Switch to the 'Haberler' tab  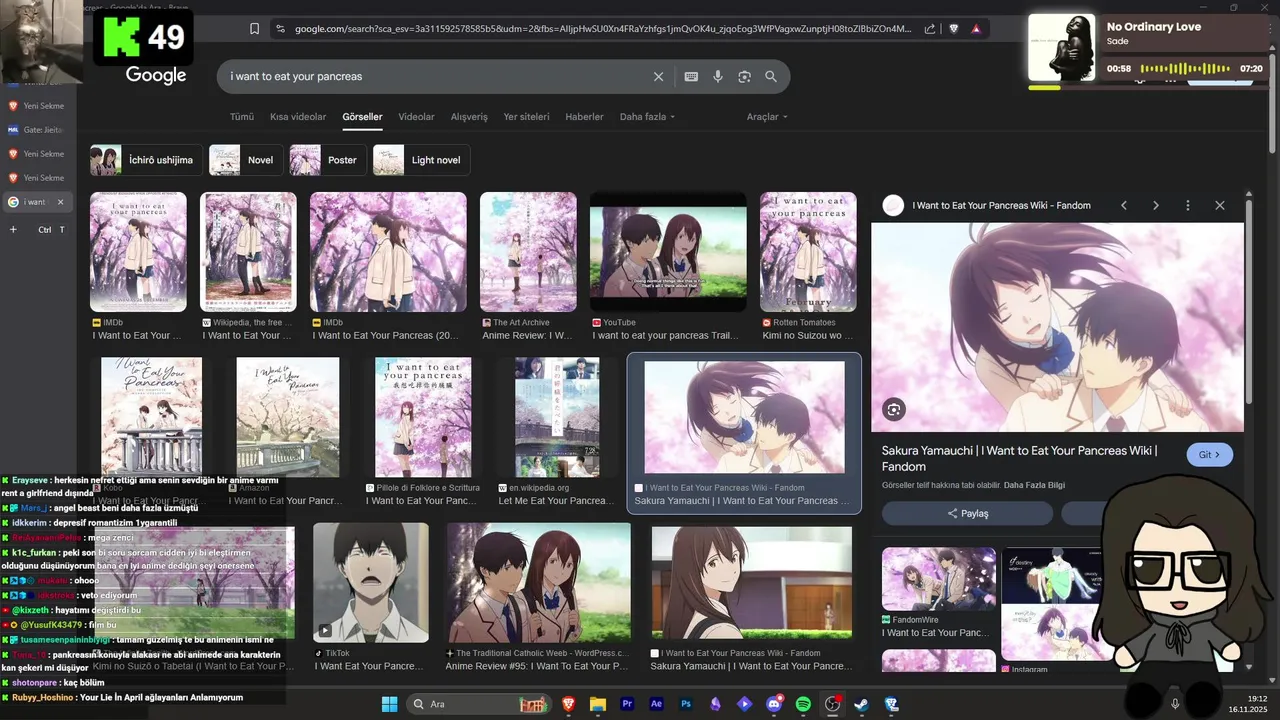(x=584, y=117)
